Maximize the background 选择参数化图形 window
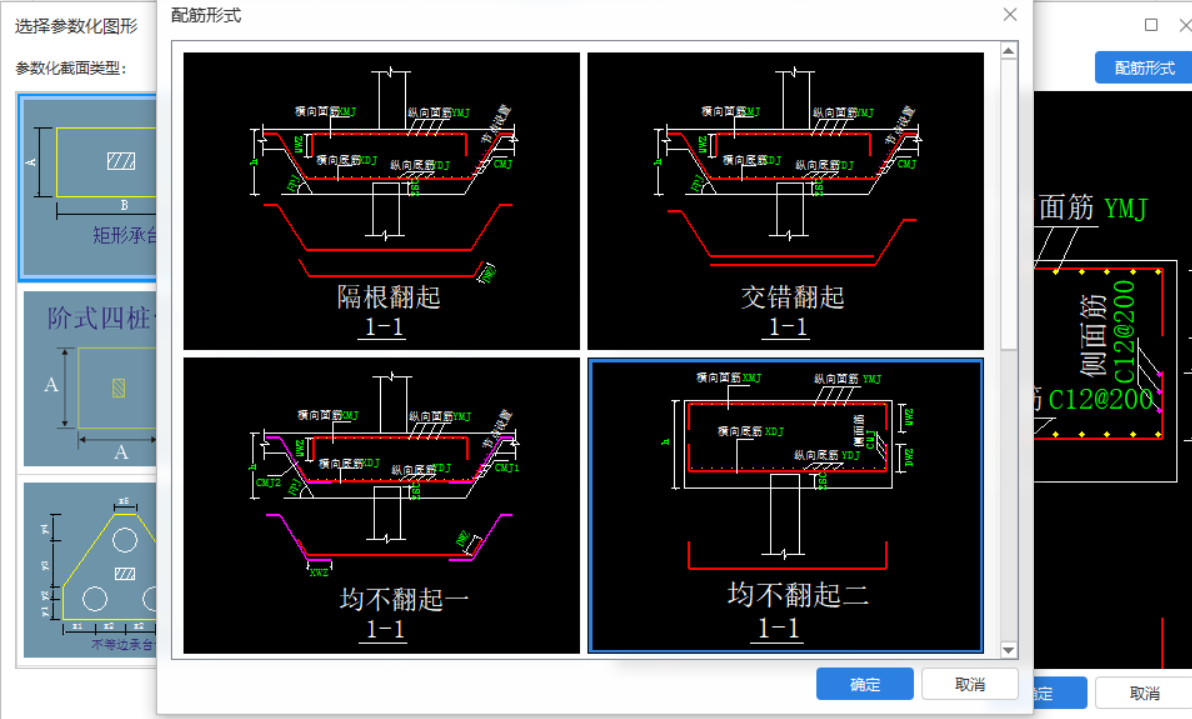 (x=1151, y=25)
